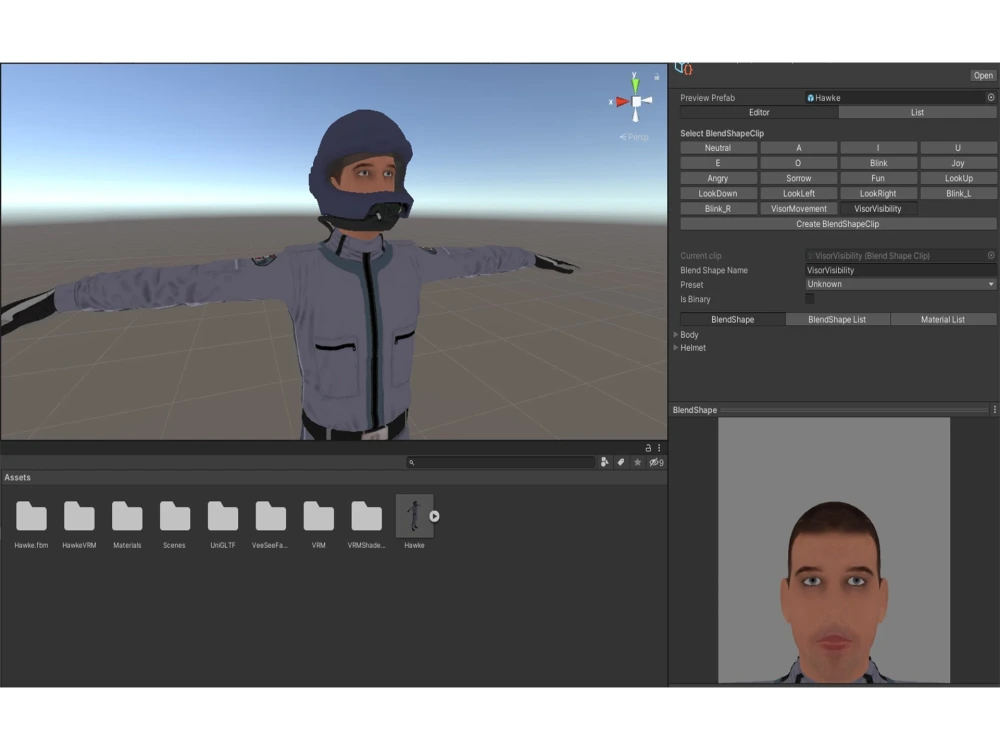Click the BlendShape face preview image
This screenshot has width=1000, height=750.
tap(834, 550)
